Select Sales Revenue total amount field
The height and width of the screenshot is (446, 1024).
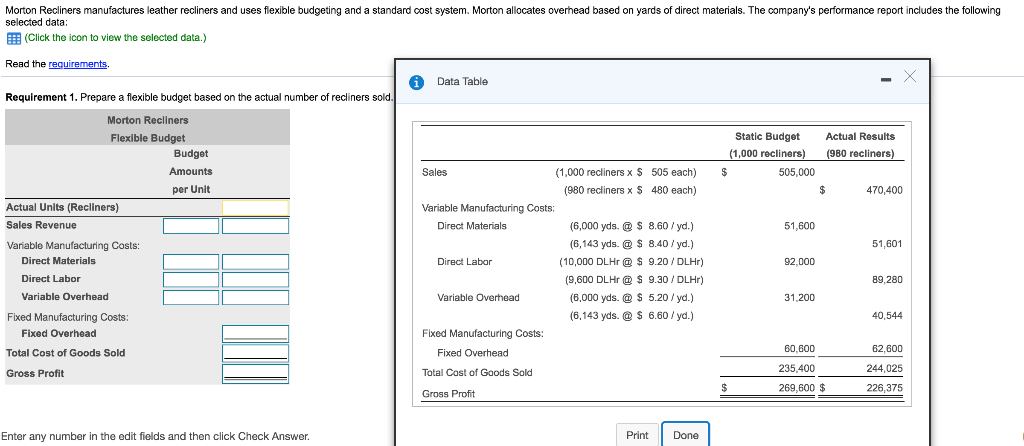(255, 226)
